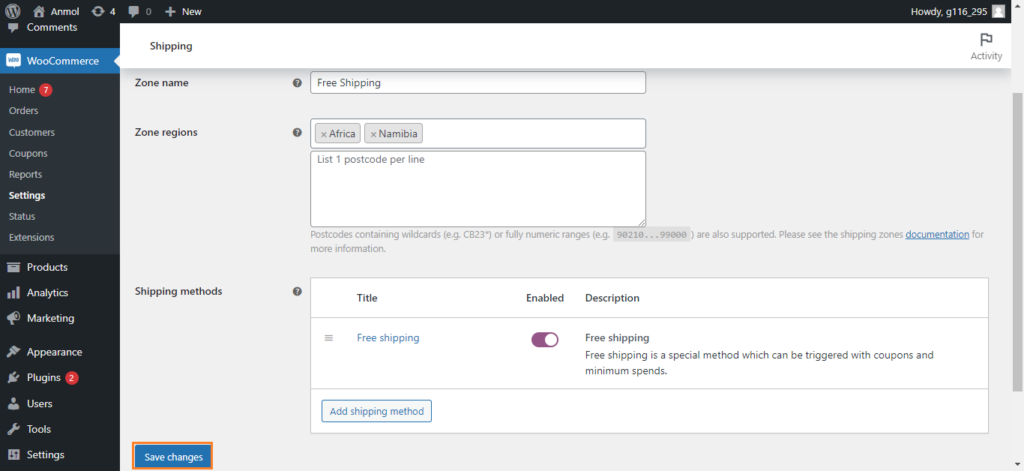This screenshot has width=1024, height=471.
Task: Open the Free shipping method title link
Action: click(x=388, y=338)
